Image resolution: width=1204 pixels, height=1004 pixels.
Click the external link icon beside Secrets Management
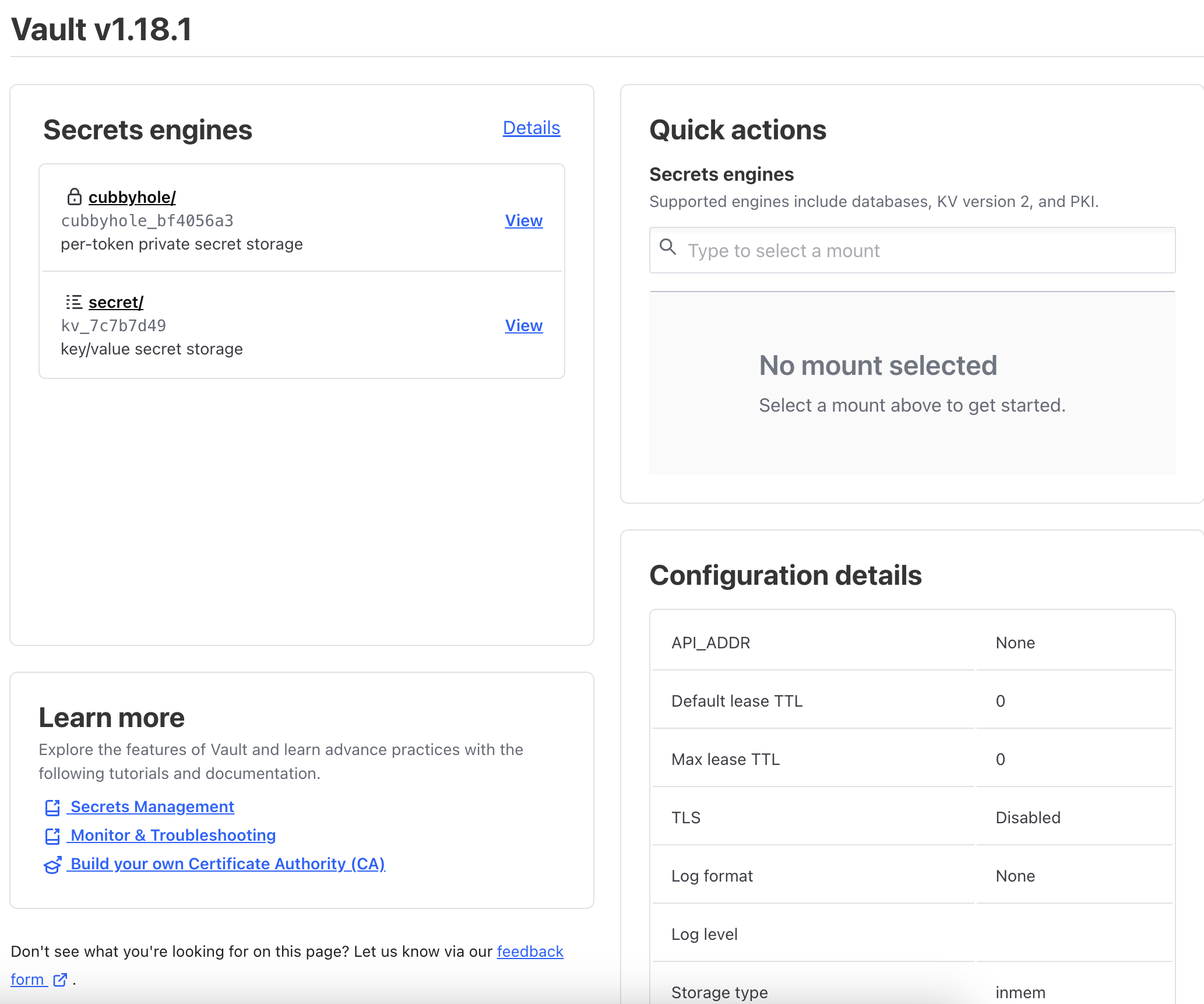click(52, 808)
